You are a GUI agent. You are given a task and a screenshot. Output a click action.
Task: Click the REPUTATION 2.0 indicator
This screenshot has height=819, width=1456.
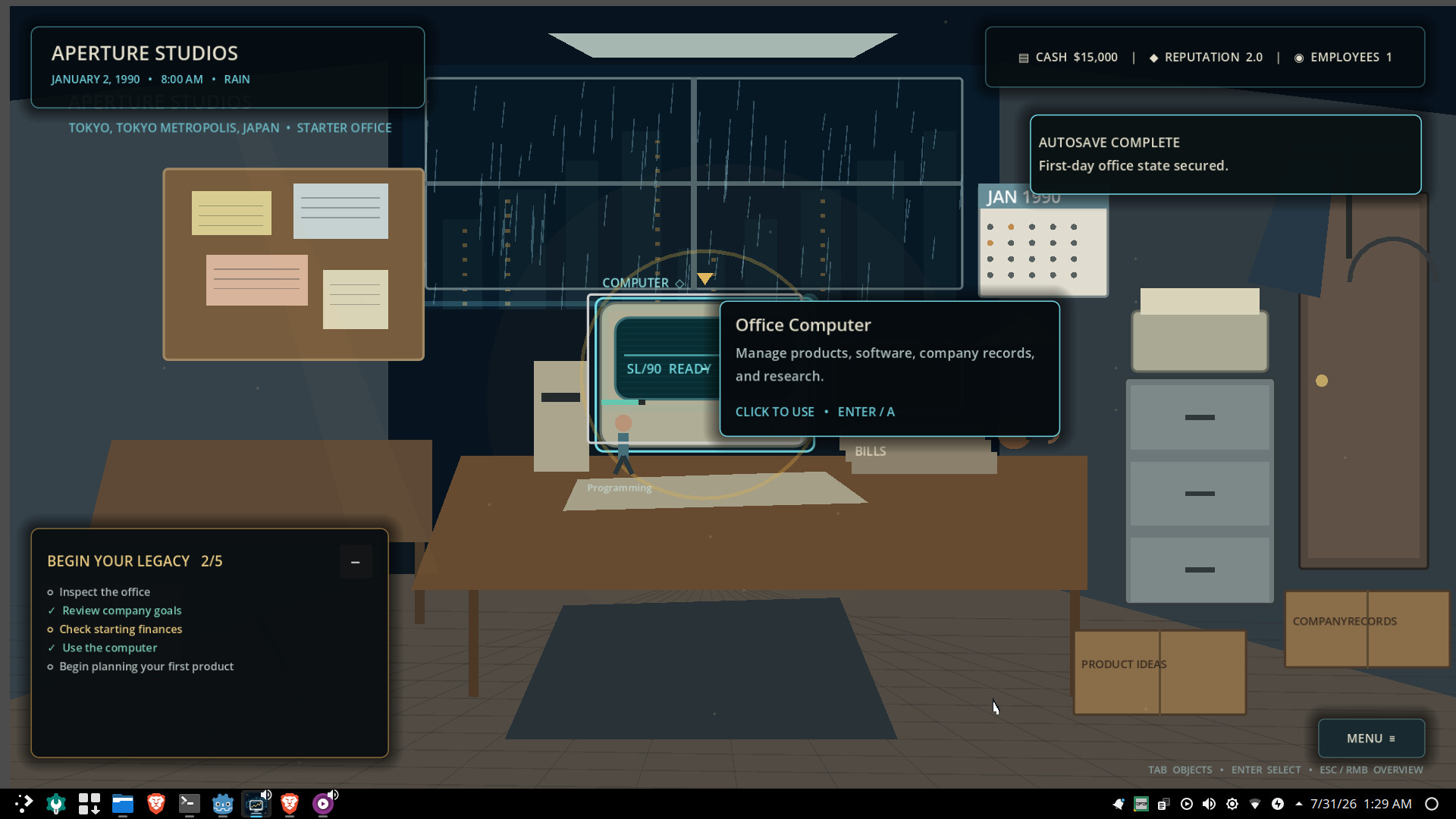pyautogui.click(x=1206, y=58)
